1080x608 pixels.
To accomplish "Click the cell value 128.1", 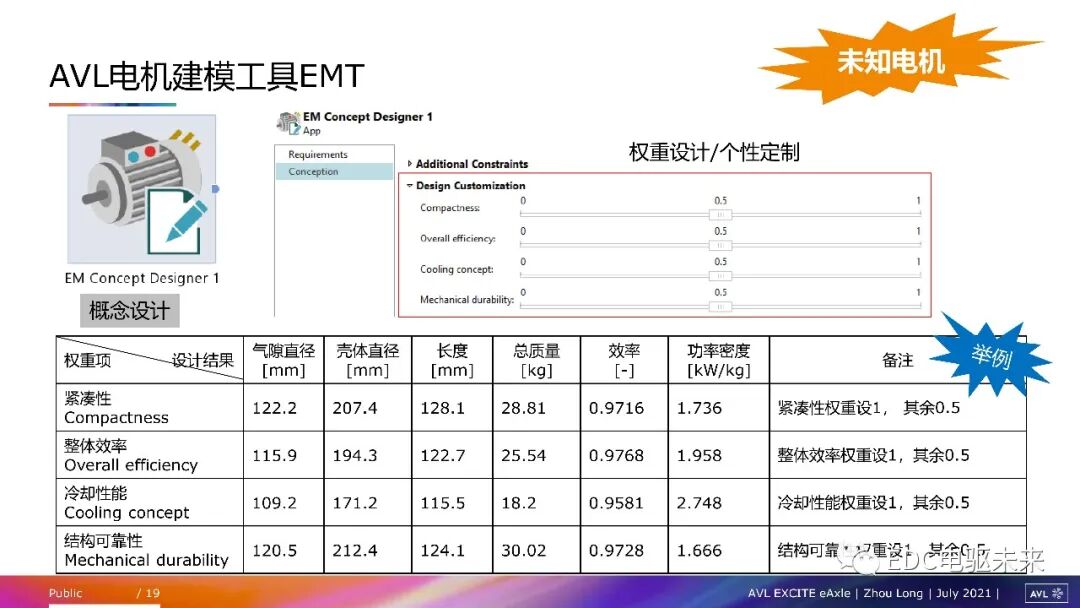I will coord(442,408).
